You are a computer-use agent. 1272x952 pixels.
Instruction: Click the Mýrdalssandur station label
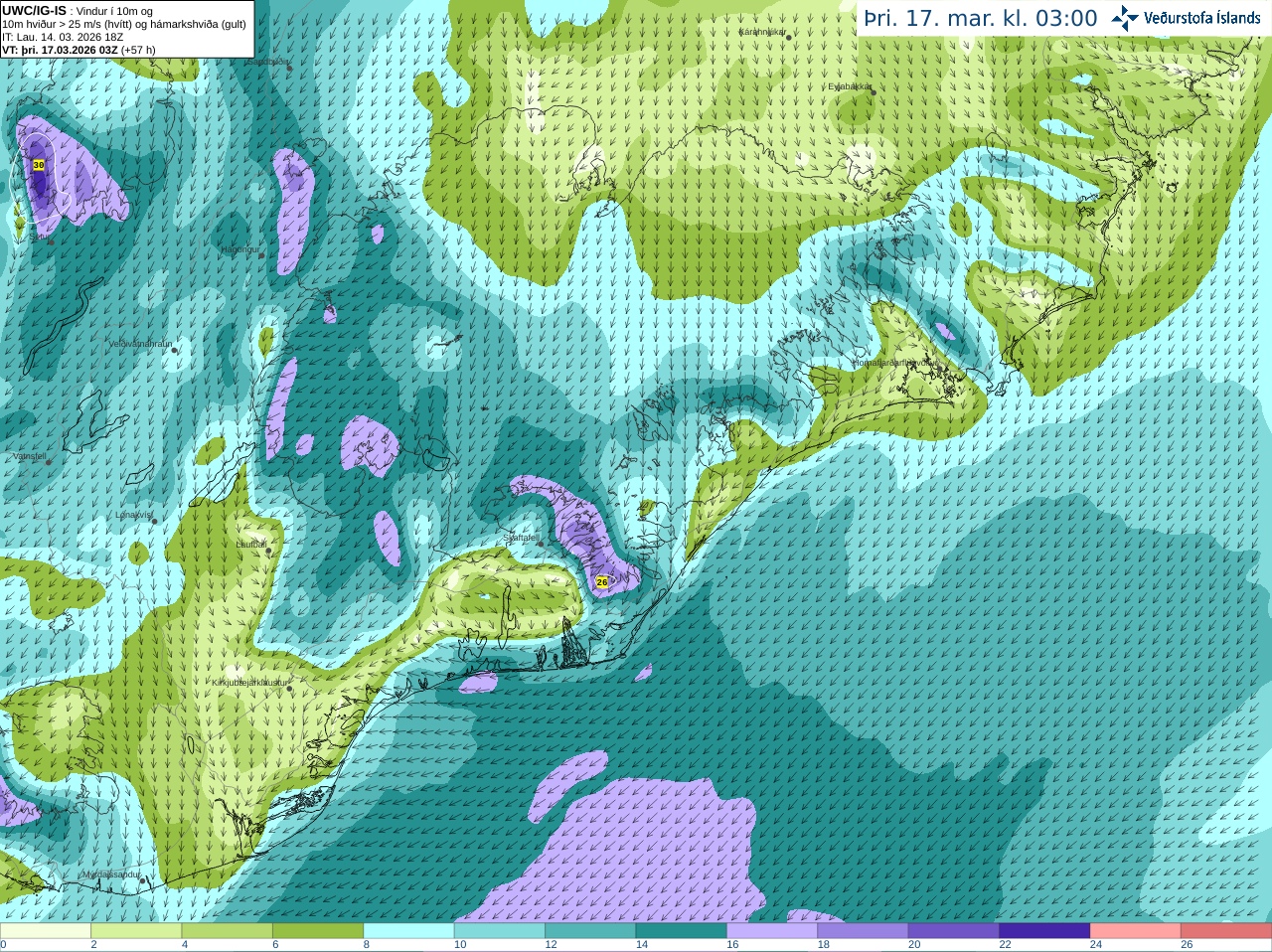[110, 874]
